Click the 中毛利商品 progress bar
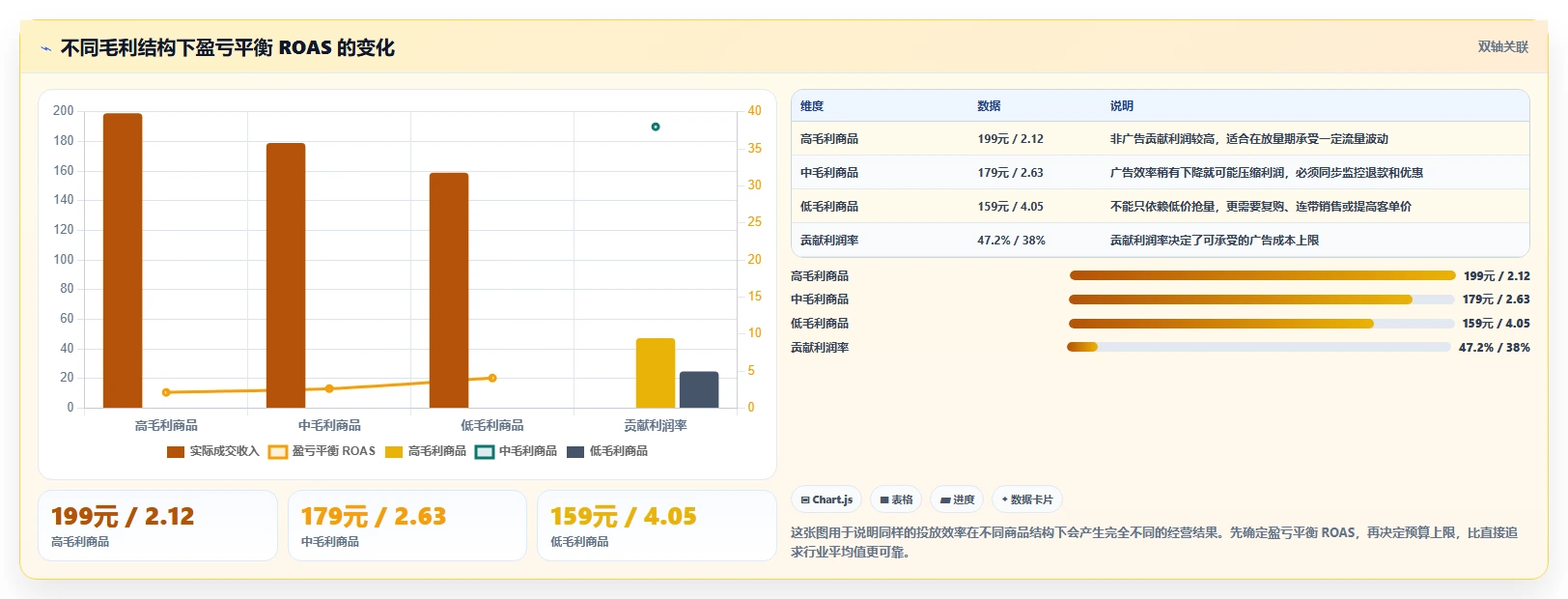 [1261, 299]
